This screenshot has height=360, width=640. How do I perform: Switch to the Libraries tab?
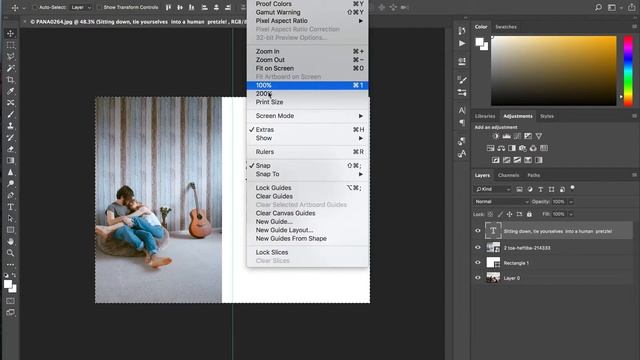pyautogui.click(x=485, y=116)
